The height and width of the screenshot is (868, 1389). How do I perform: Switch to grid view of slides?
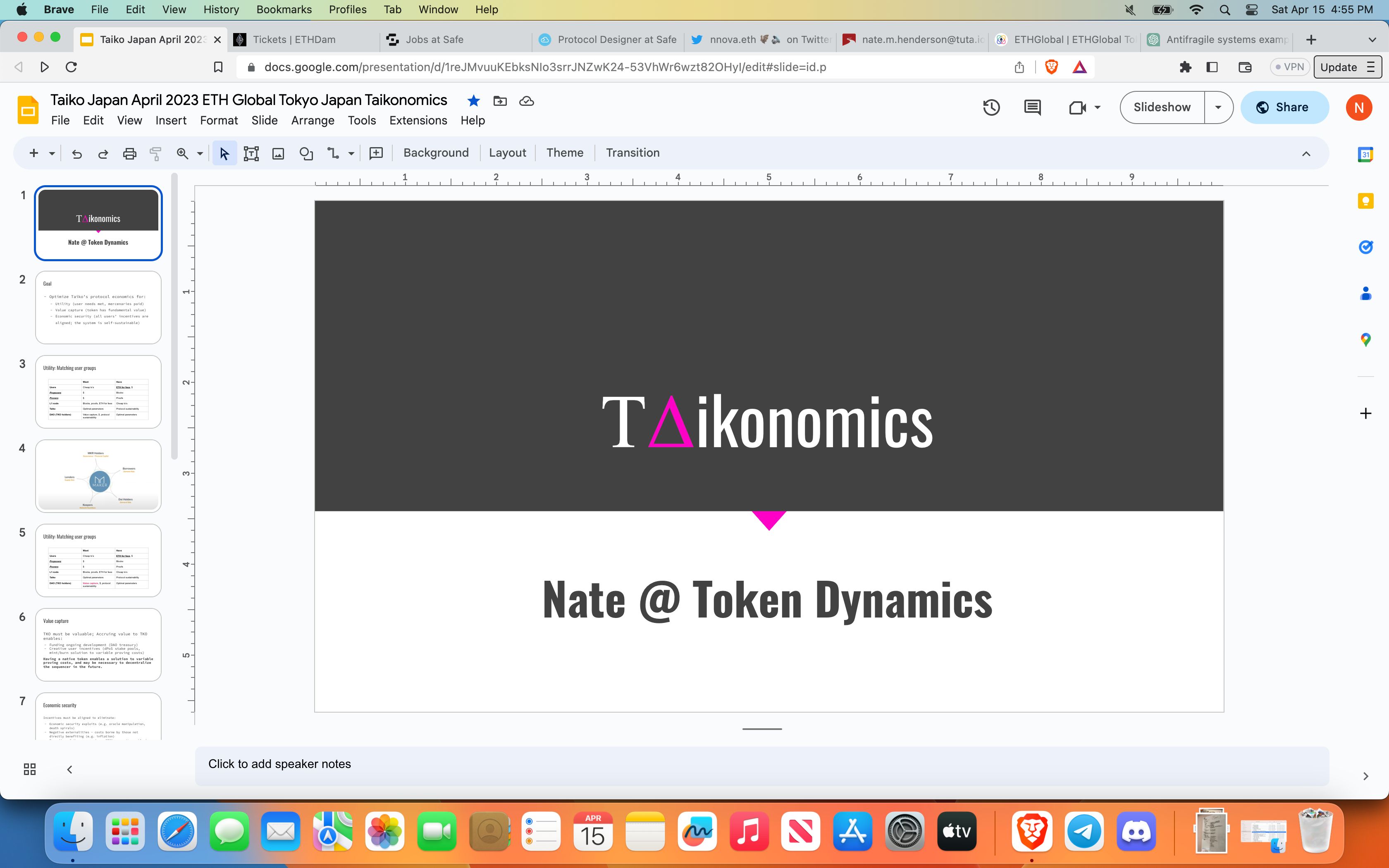pyautogui.click(x=30, y=769)
